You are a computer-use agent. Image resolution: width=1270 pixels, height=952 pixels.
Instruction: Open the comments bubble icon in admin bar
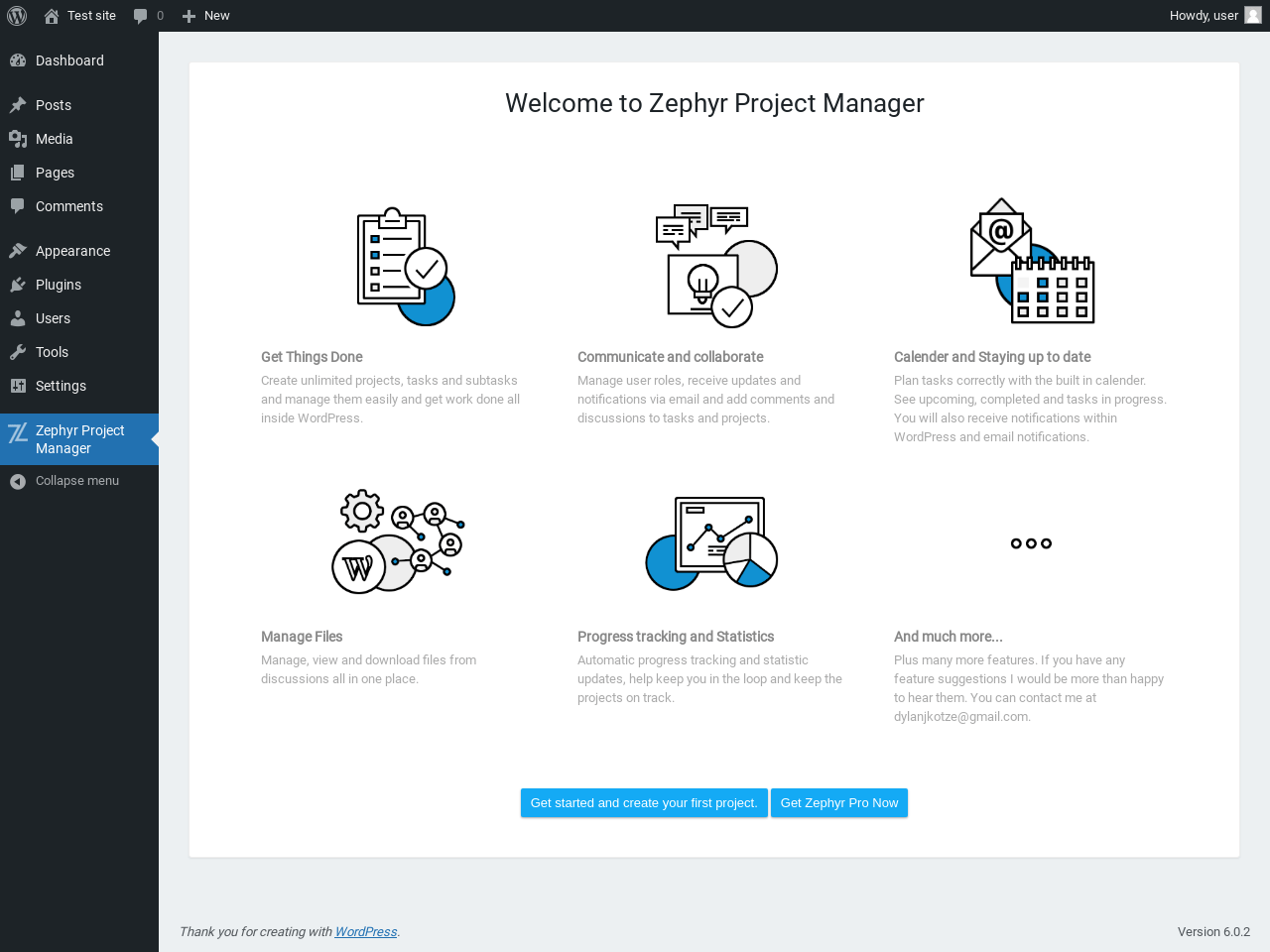point(141,16)
